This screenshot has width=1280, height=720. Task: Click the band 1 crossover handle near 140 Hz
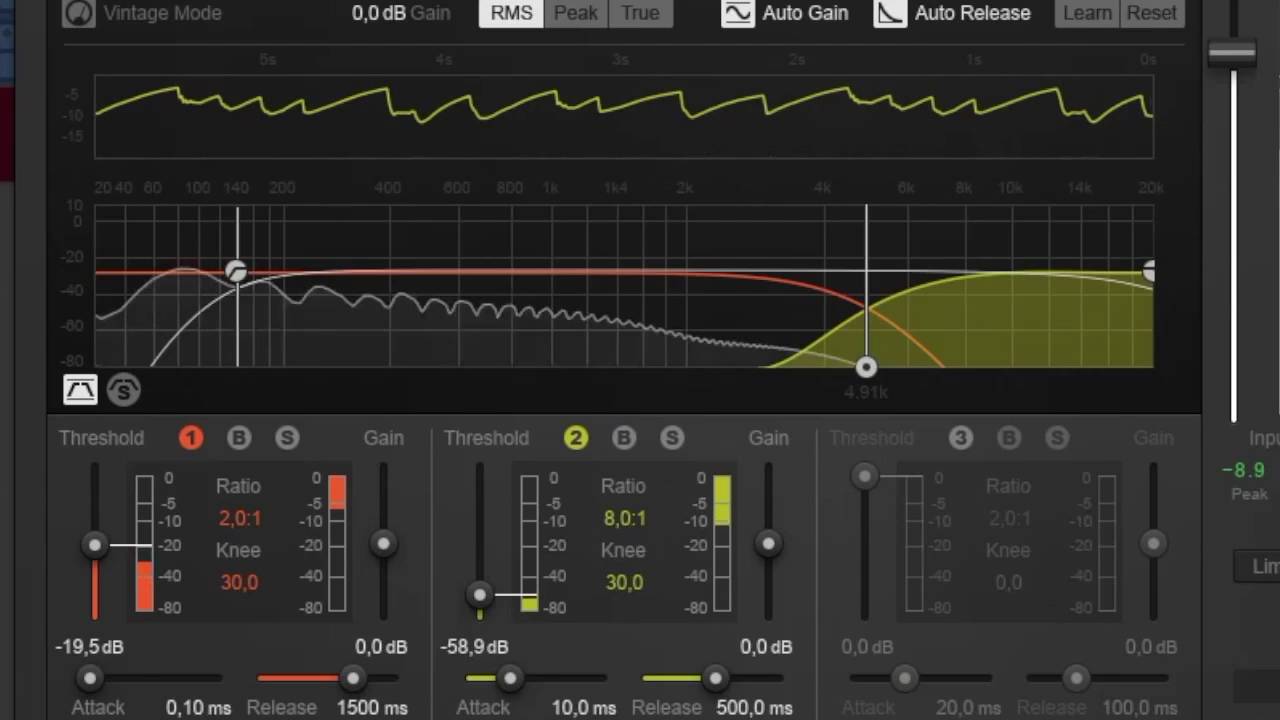(236, 271)
